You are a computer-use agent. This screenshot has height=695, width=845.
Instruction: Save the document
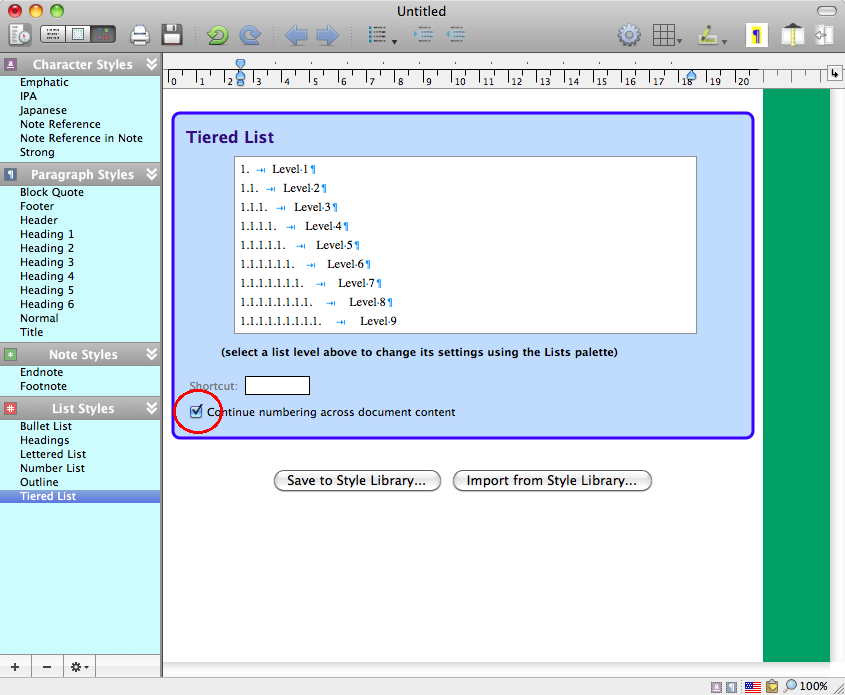(171, 33)
